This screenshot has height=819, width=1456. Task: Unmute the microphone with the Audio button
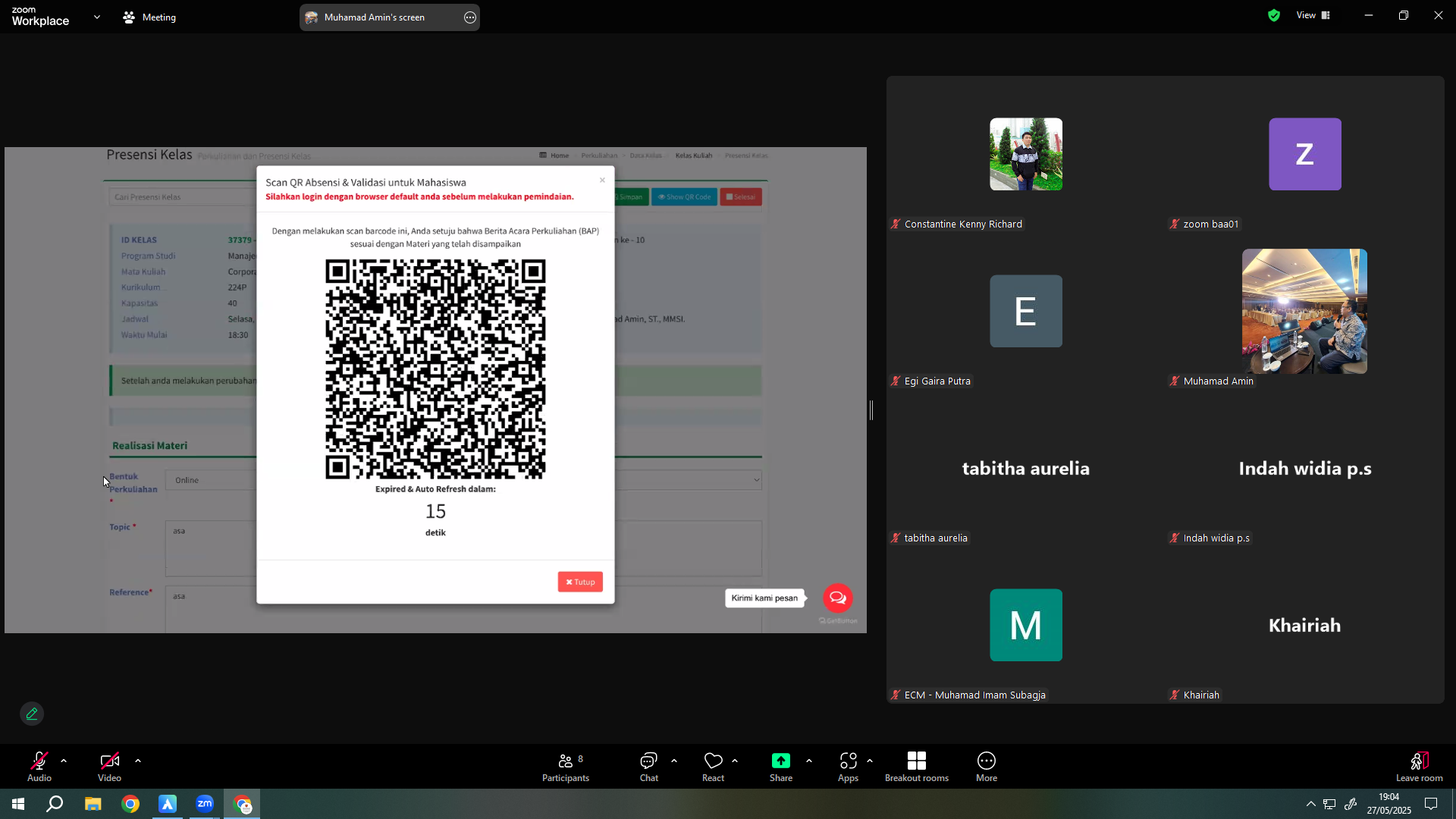[x=39, y=767]
